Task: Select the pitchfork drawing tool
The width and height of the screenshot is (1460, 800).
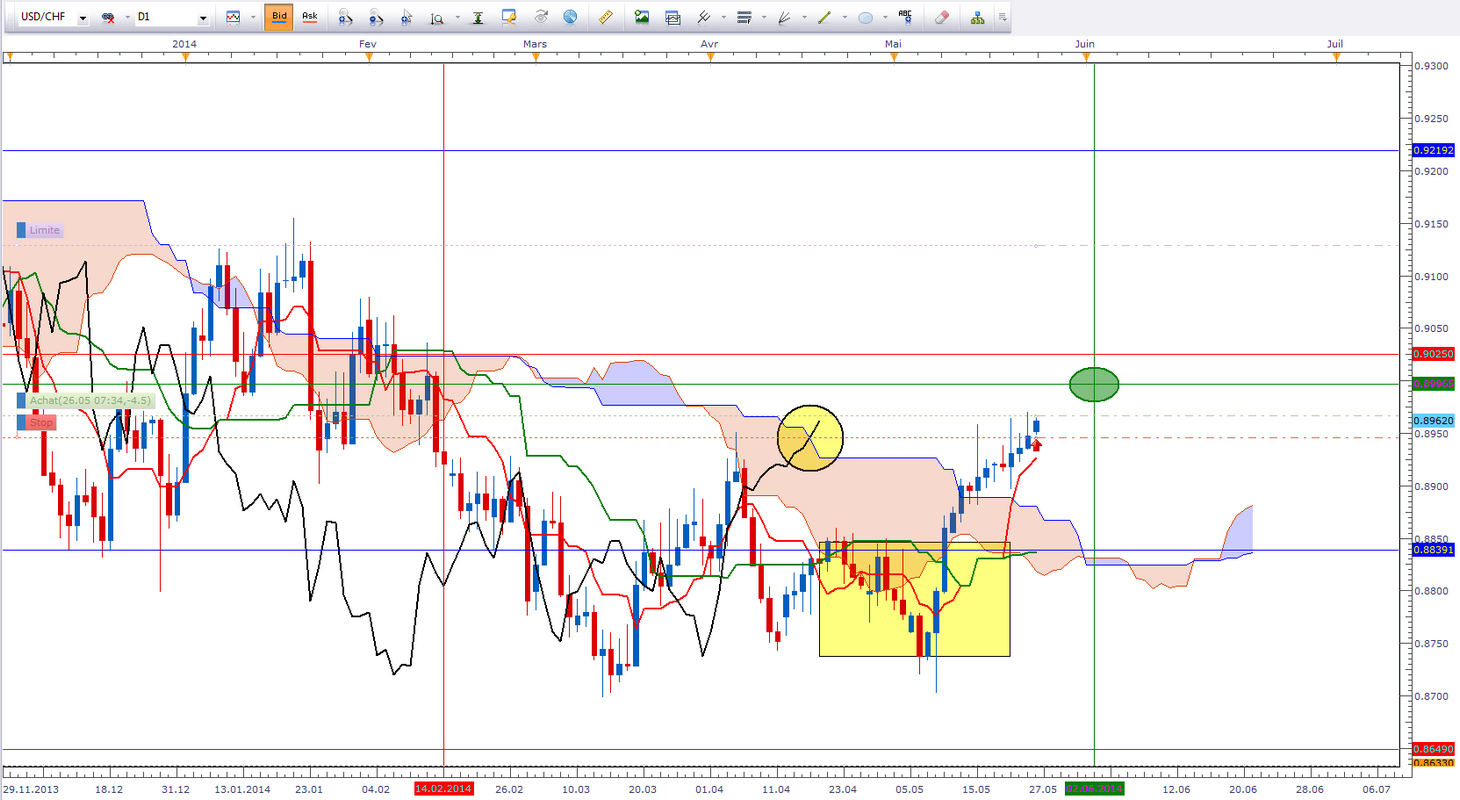Action: pos(704,17)
